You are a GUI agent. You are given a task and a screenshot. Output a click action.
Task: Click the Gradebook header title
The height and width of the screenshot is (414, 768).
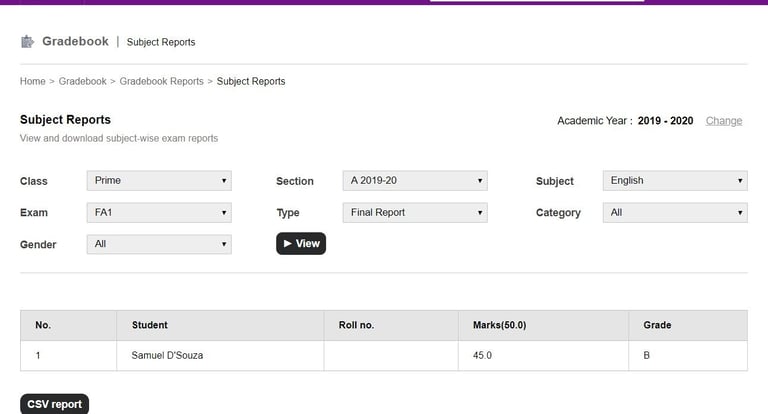point(75,42)
